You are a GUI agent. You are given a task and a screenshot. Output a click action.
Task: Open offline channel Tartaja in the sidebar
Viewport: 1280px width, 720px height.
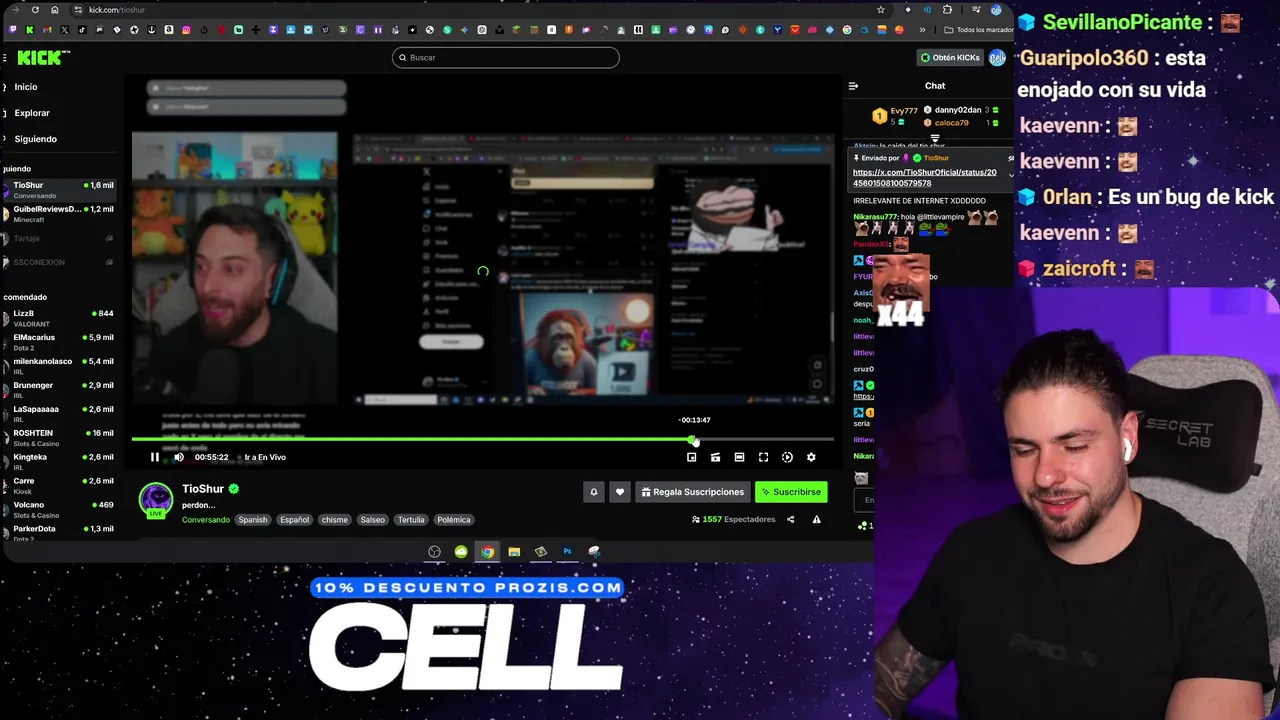[60, 238]
